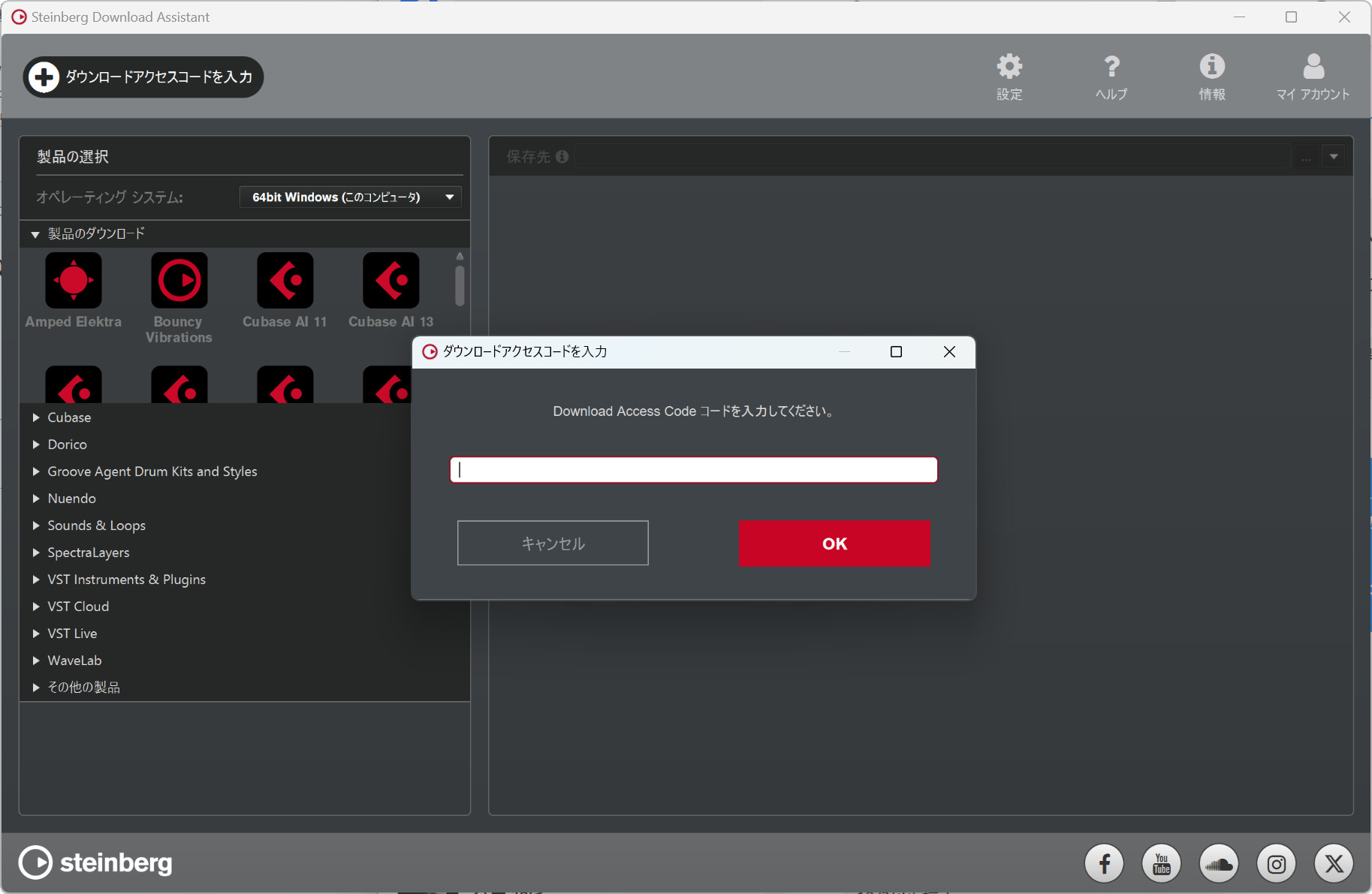Click the product list scroll-up arrow
1372x894 pixels.
coord(460,256)
